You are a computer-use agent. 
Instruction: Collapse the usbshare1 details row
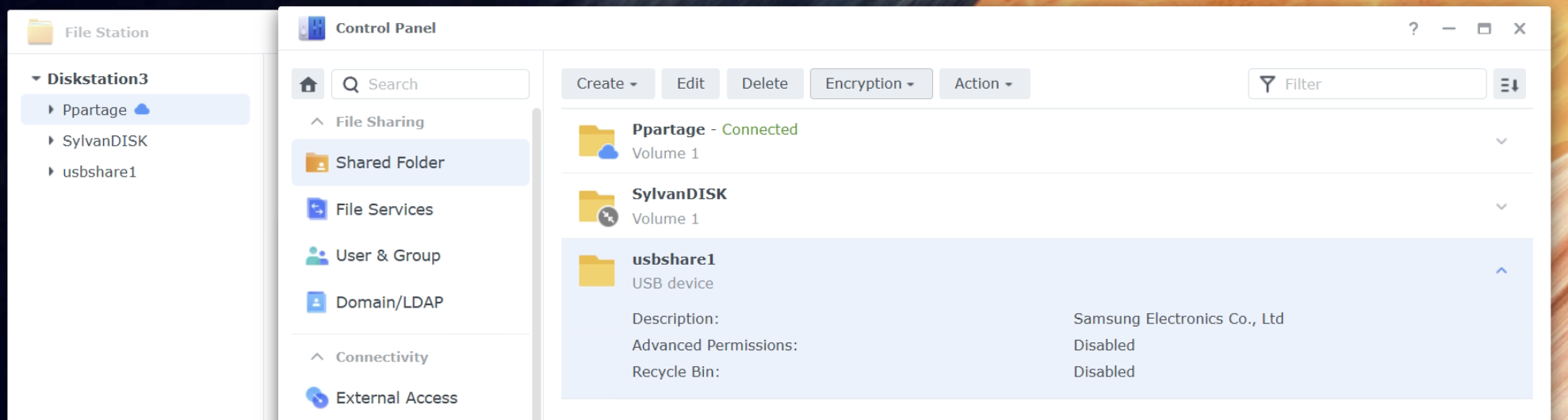pyautogui.click(x=1501, y=271)
